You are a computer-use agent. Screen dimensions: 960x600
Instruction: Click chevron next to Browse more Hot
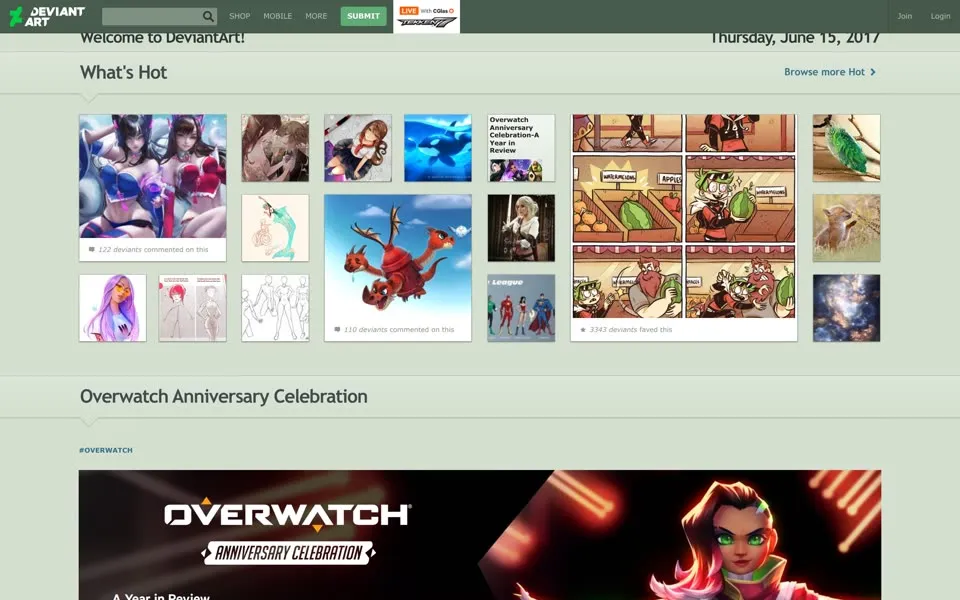click(x=873, y=72)
